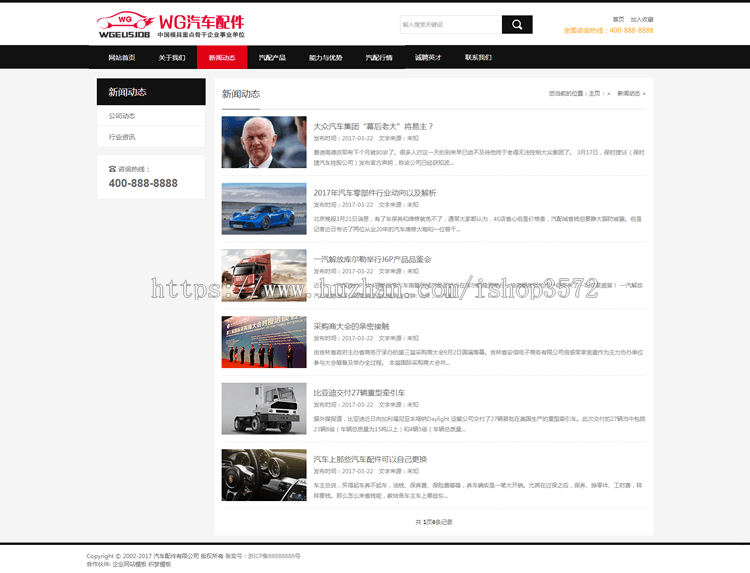Viewport: 750px width, 573px height.
Task: Click the telephone icon beside 咨询热线
Action: pyautogui.click(x=112, y=169)
